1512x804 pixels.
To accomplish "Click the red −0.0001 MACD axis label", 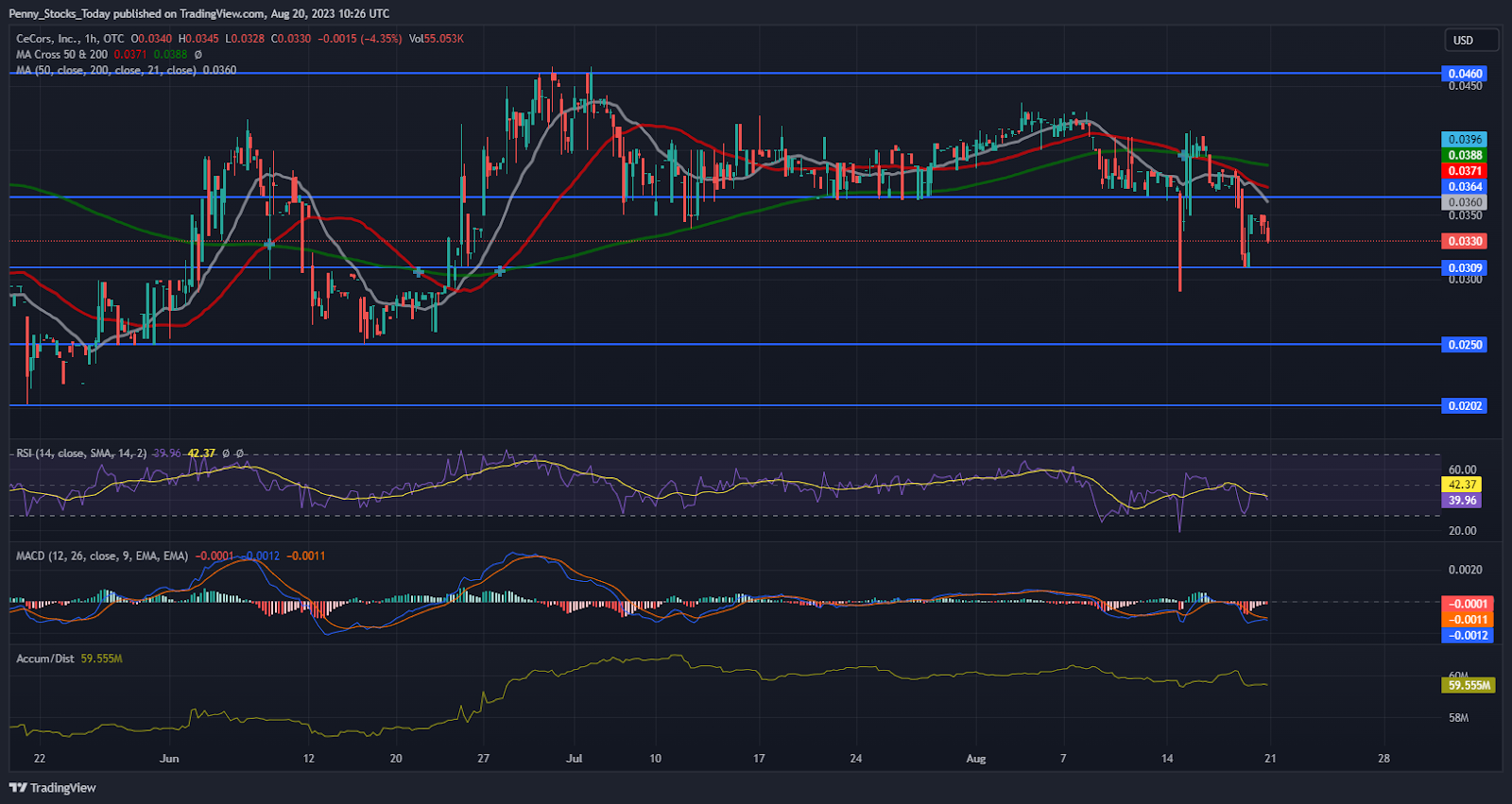I will tap(1468, 604).
